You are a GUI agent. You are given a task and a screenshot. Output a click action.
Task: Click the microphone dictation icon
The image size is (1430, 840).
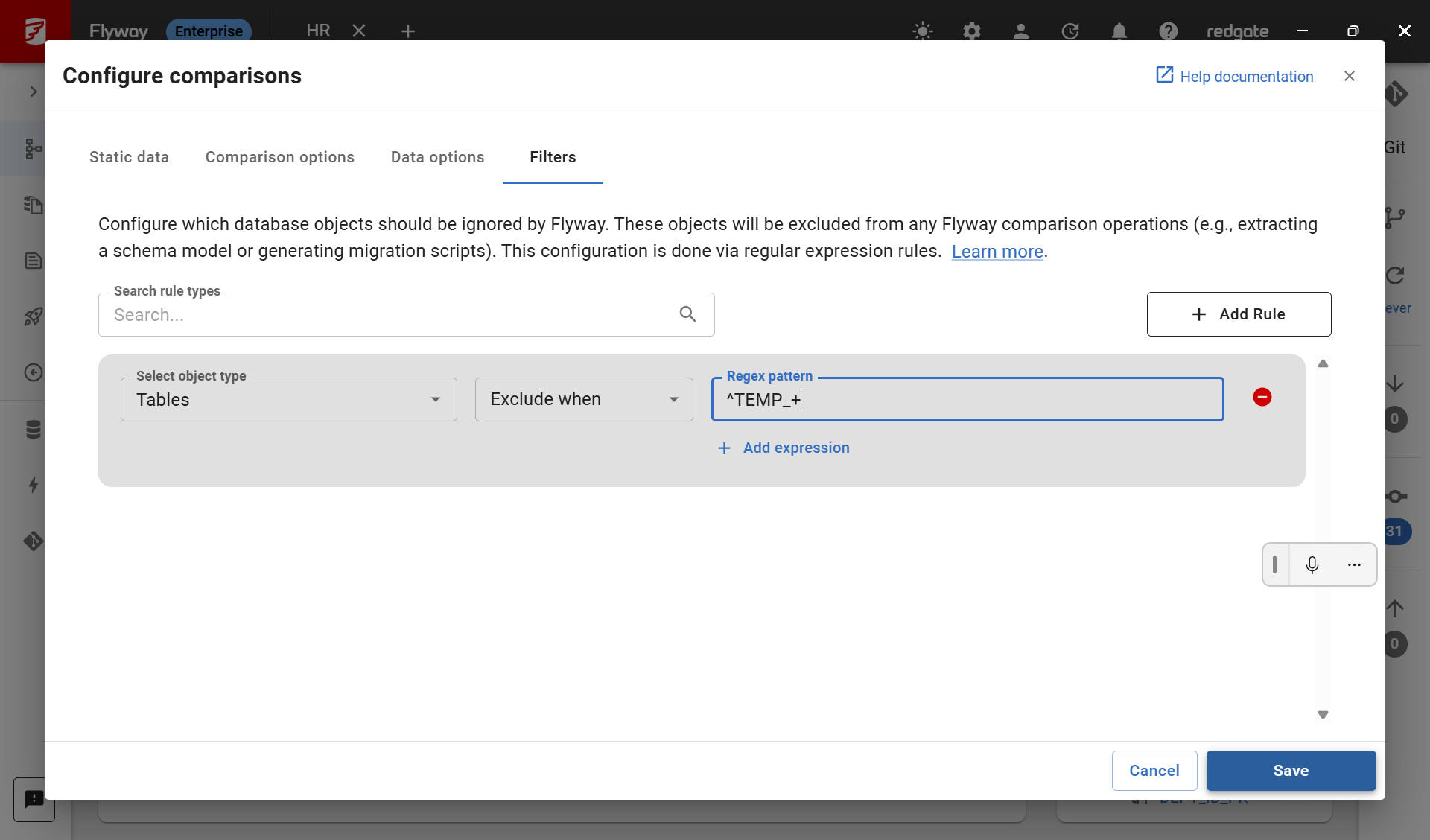pyautogui.click(x=1312, y=565)
